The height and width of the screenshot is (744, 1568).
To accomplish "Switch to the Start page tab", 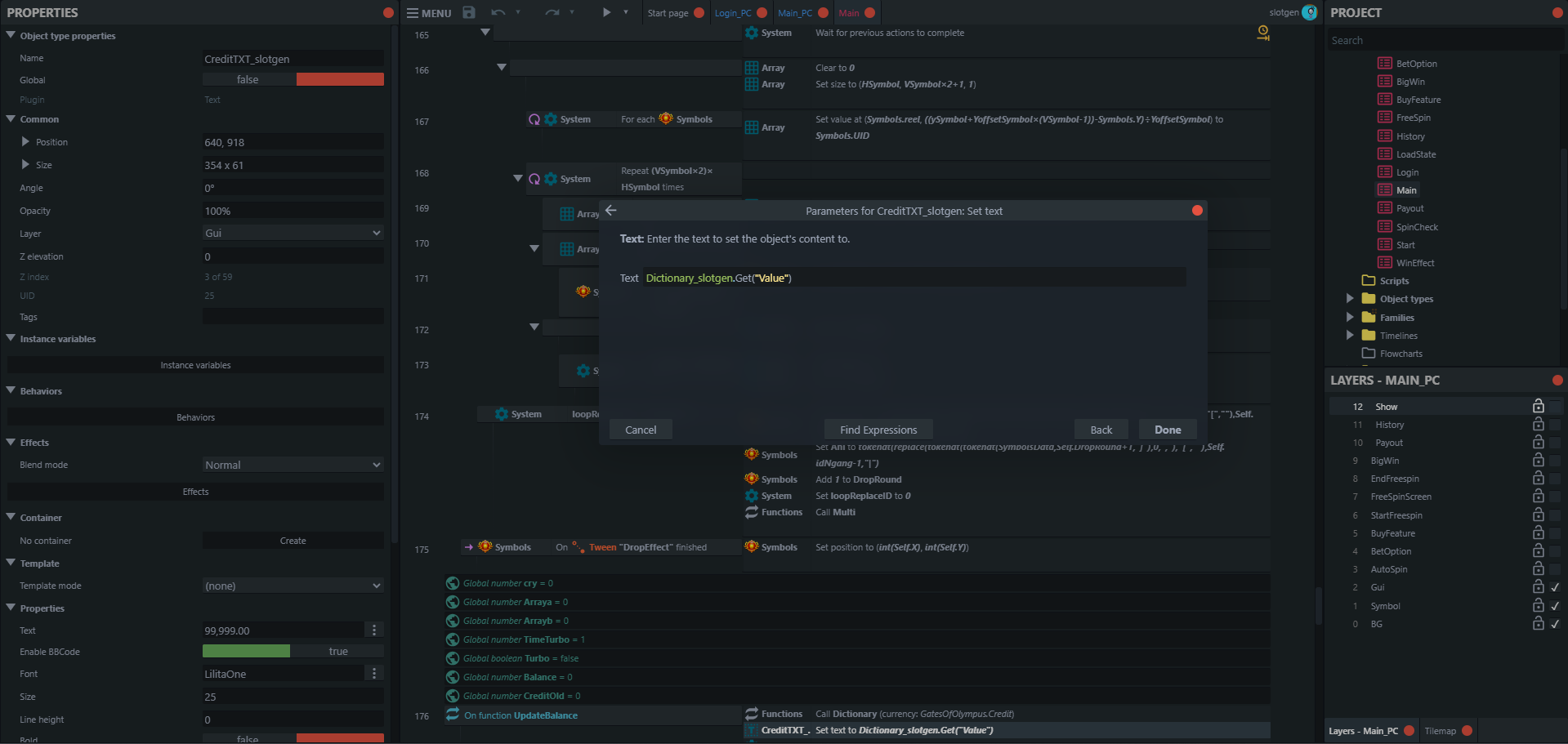I will [x=668, y=13].
